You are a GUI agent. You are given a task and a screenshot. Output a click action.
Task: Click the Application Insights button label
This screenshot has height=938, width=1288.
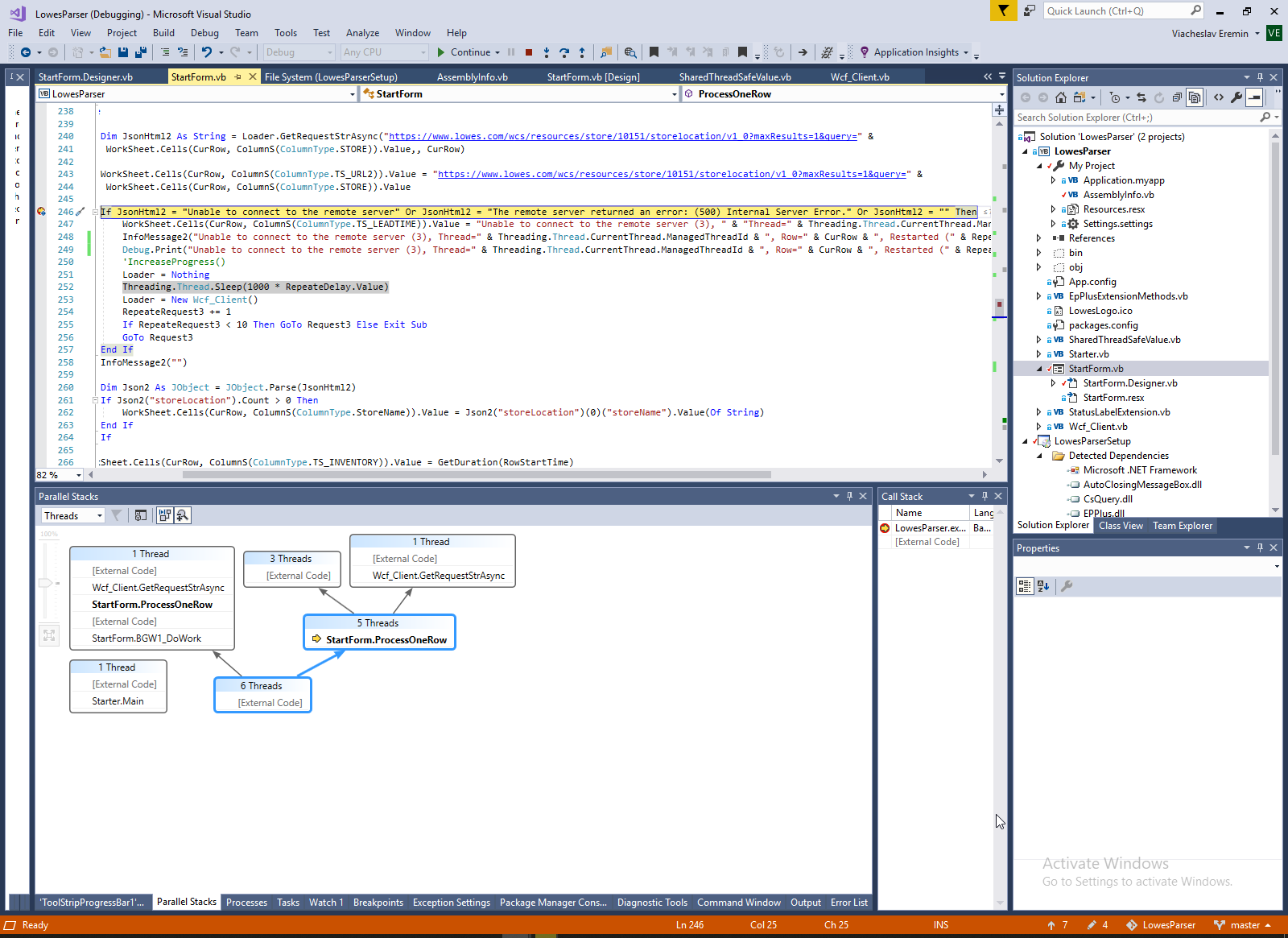(x=916, y=52)
